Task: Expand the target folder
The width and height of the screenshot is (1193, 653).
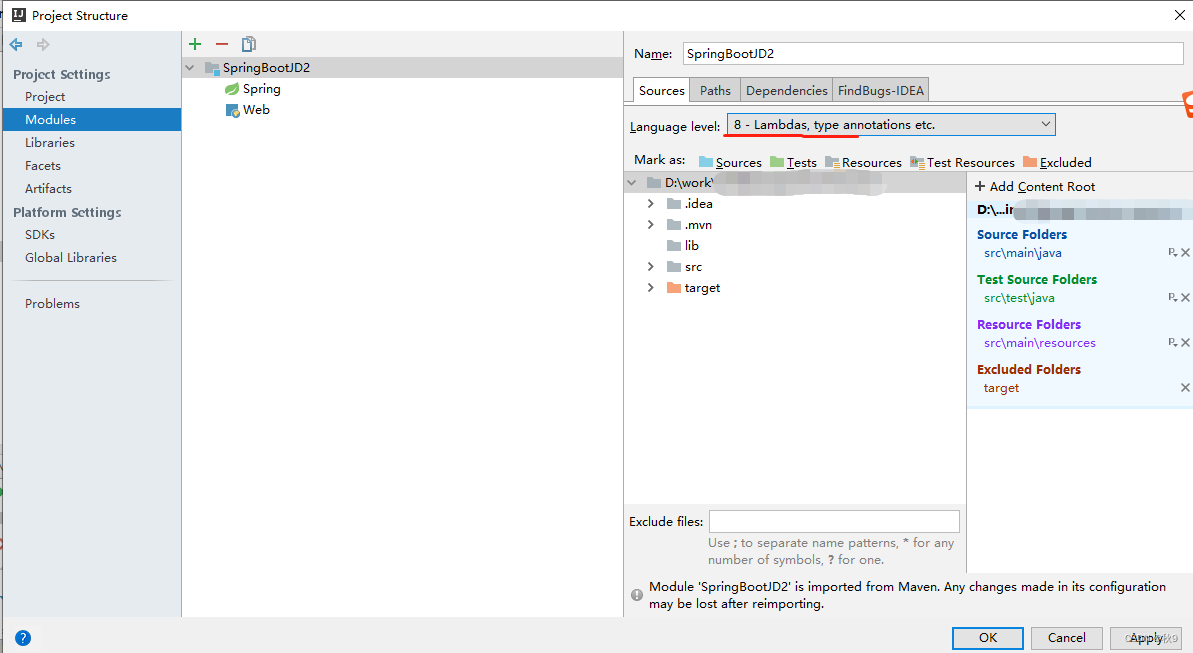Action: click(651, 288)
